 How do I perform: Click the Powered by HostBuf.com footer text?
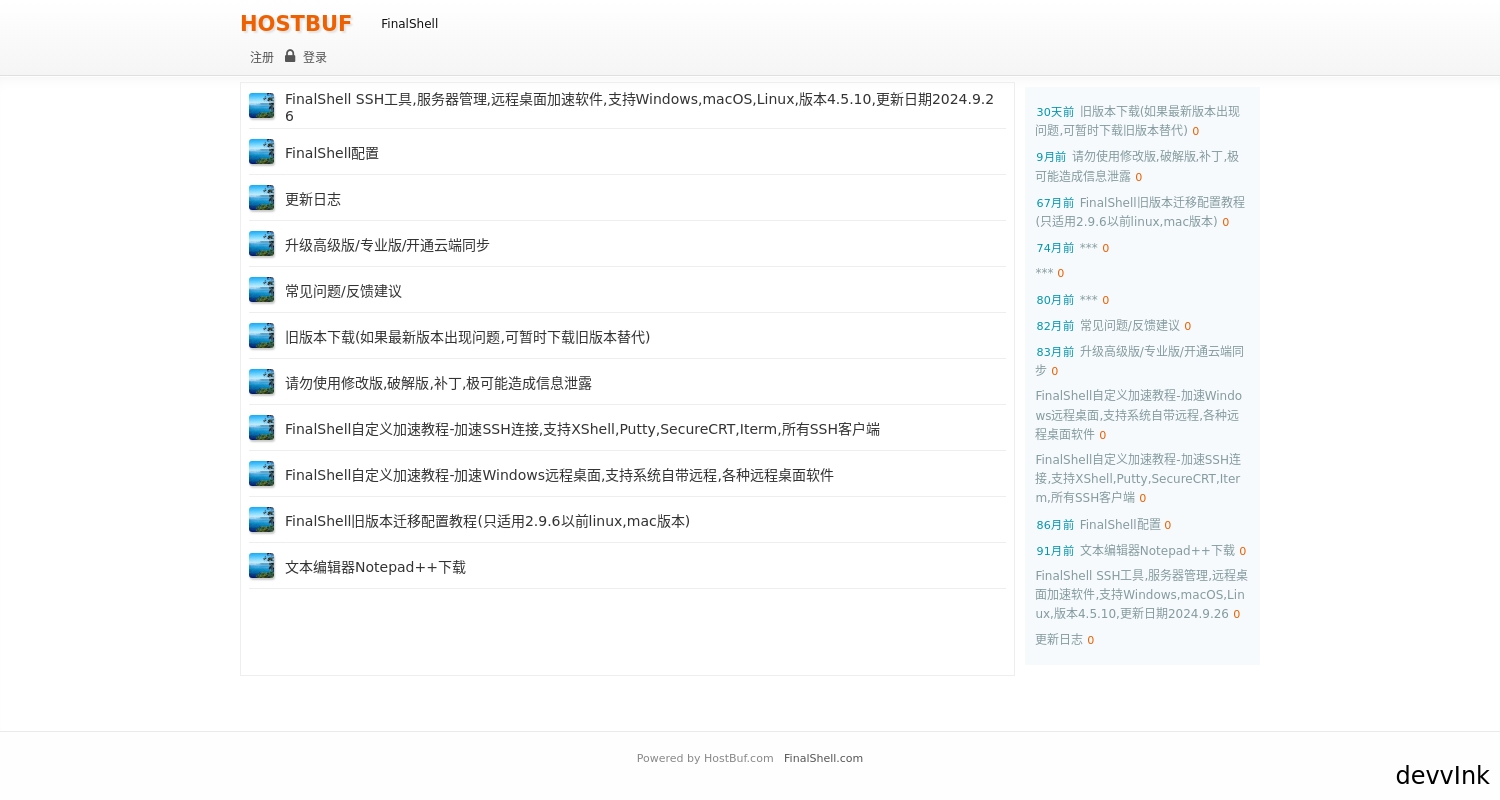pyautogui.click(x=705, y=758)
